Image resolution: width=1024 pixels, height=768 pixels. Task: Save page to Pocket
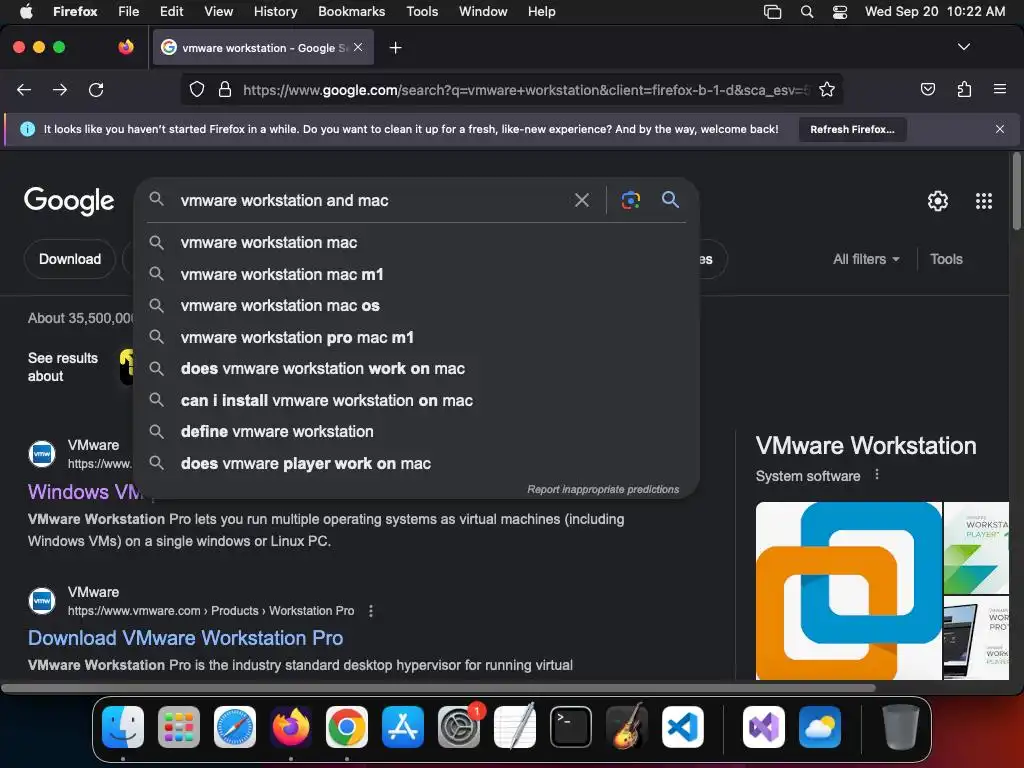click(927, 89)
